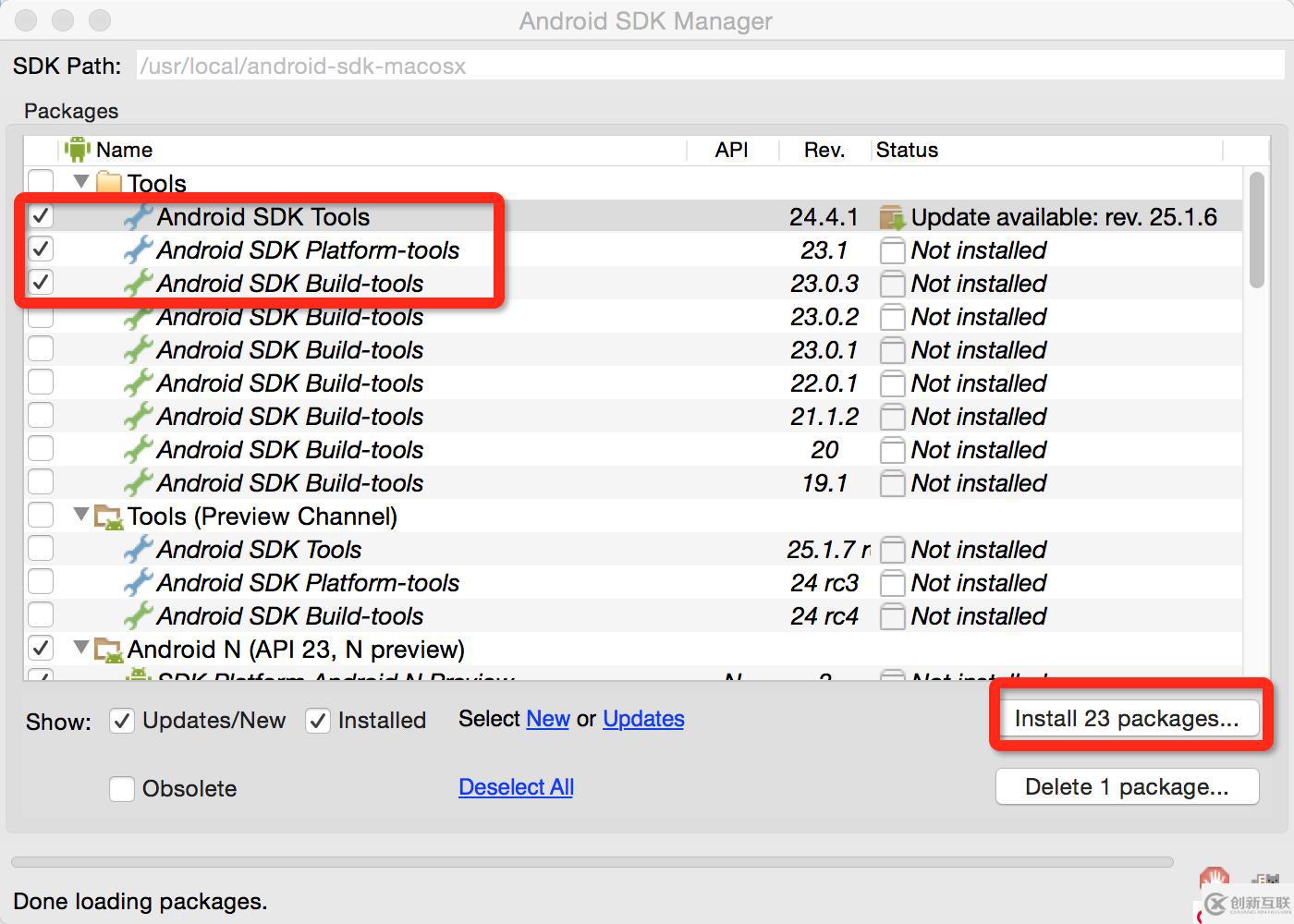The width and height of the screenshot is (1294, 924).
Task: Toggle the Obsolete checkbox
Action: coord(122,788)
